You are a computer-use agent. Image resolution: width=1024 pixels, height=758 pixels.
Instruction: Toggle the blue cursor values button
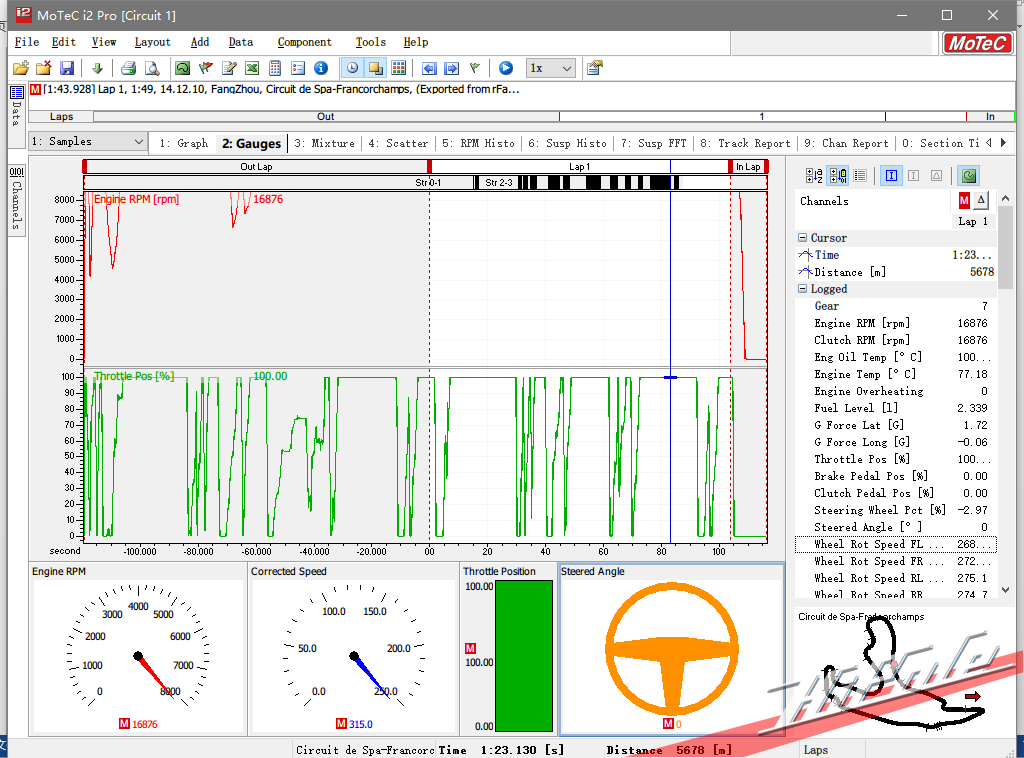point(891,175)
